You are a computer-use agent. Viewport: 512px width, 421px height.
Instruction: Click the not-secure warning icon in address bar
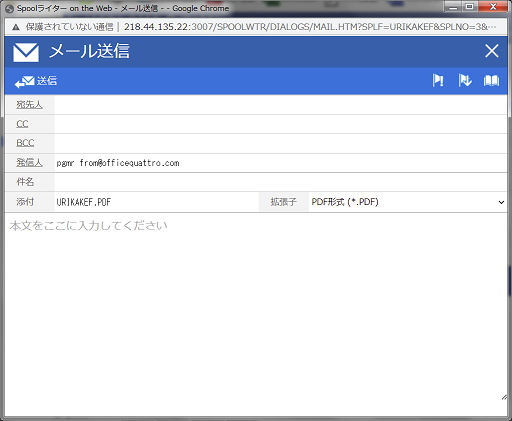pyautogui.click(x=16, y=27)
